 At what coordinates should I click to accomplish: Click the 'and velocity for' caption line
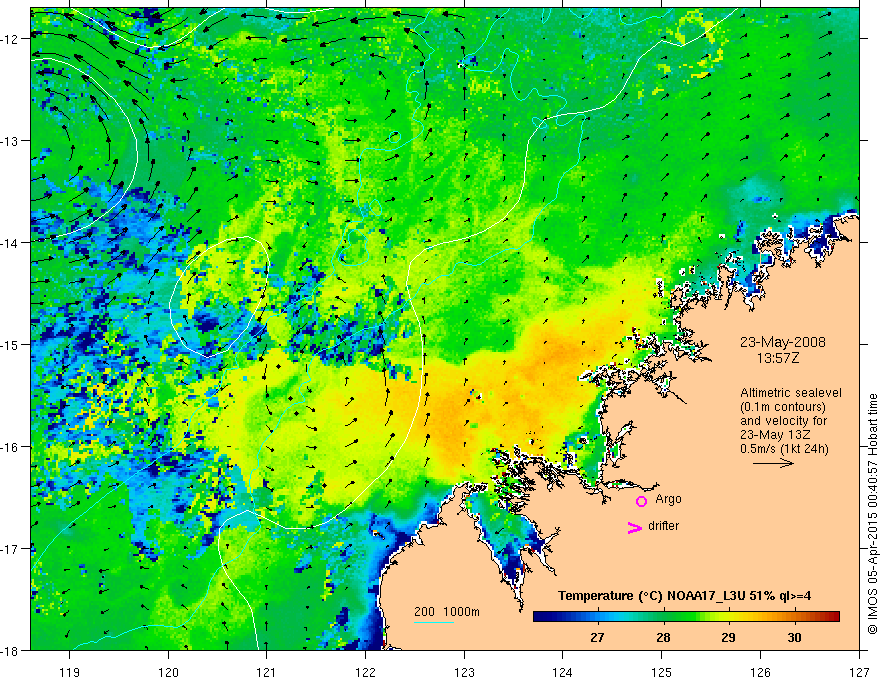(783, 421)
